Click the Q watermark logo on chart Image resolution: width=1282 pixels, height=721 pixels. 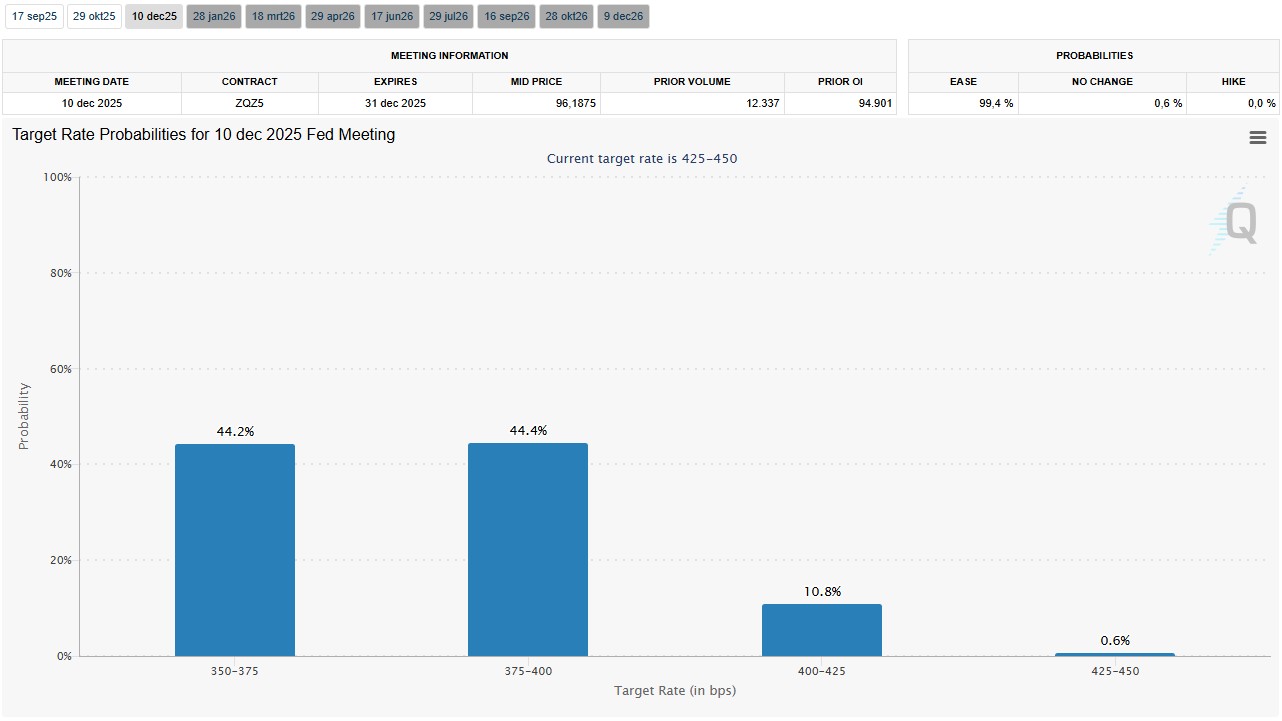pyautogui.click(x=1234, y=221)
